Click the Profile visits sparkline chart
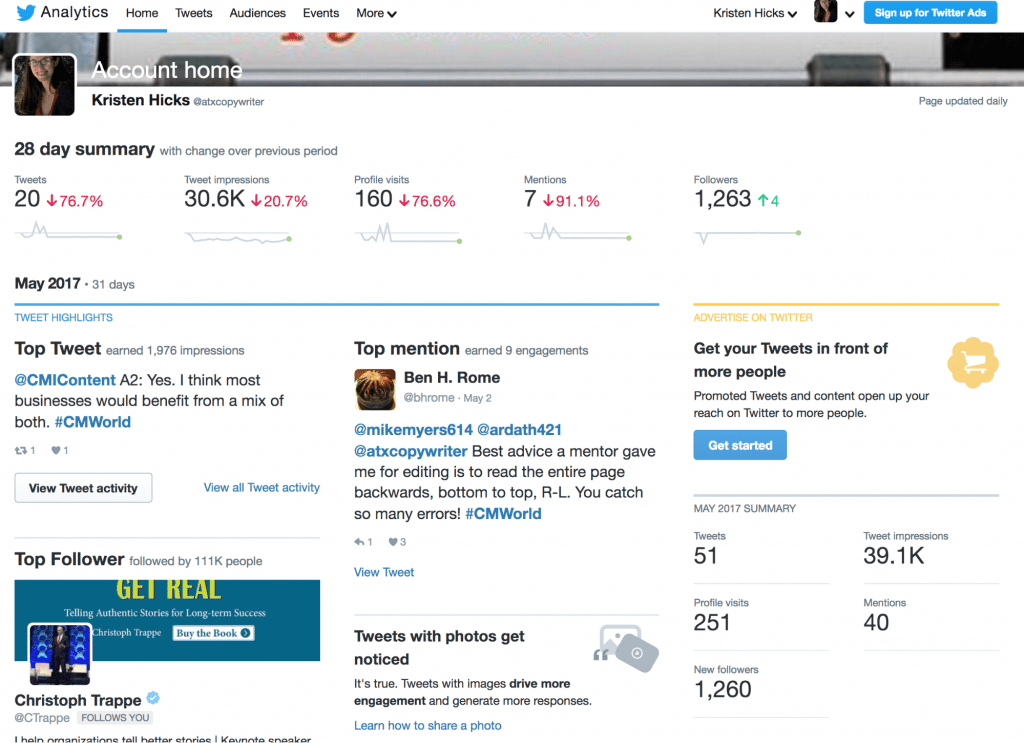1024x743 pixels. pyautogui.click(x=409, y=233)
